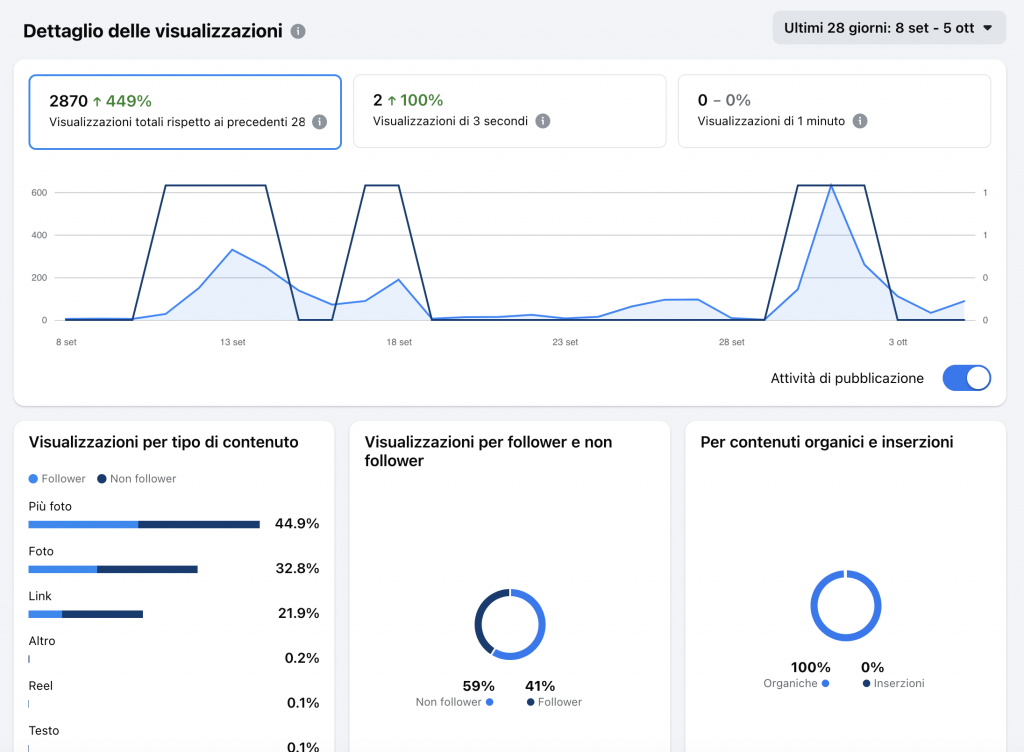The height and width of the screenshot is (752, 1024).
Task: Click the Follower vs non-follower donut chart
Action: coord(509,624)
